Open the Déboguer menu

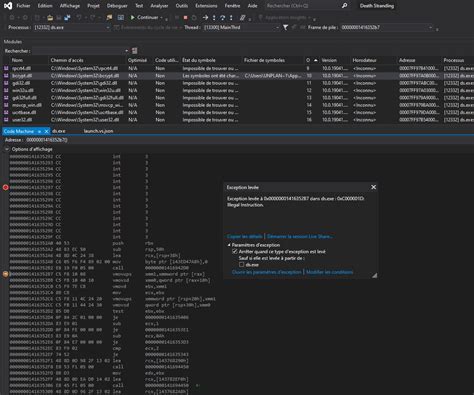coord(117,6)
